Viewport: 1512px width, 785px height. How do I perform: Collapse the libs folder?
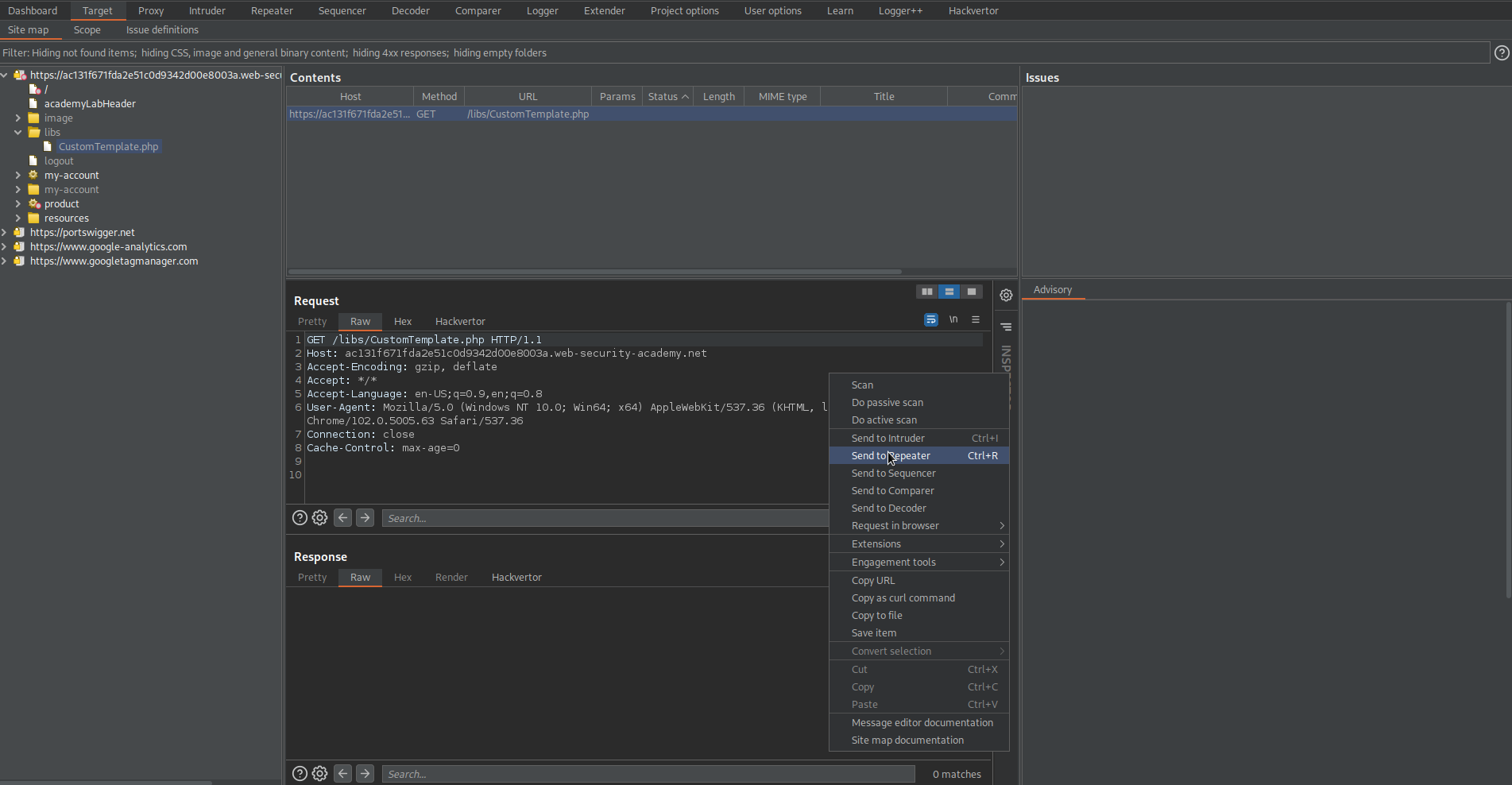coord(17,132)
